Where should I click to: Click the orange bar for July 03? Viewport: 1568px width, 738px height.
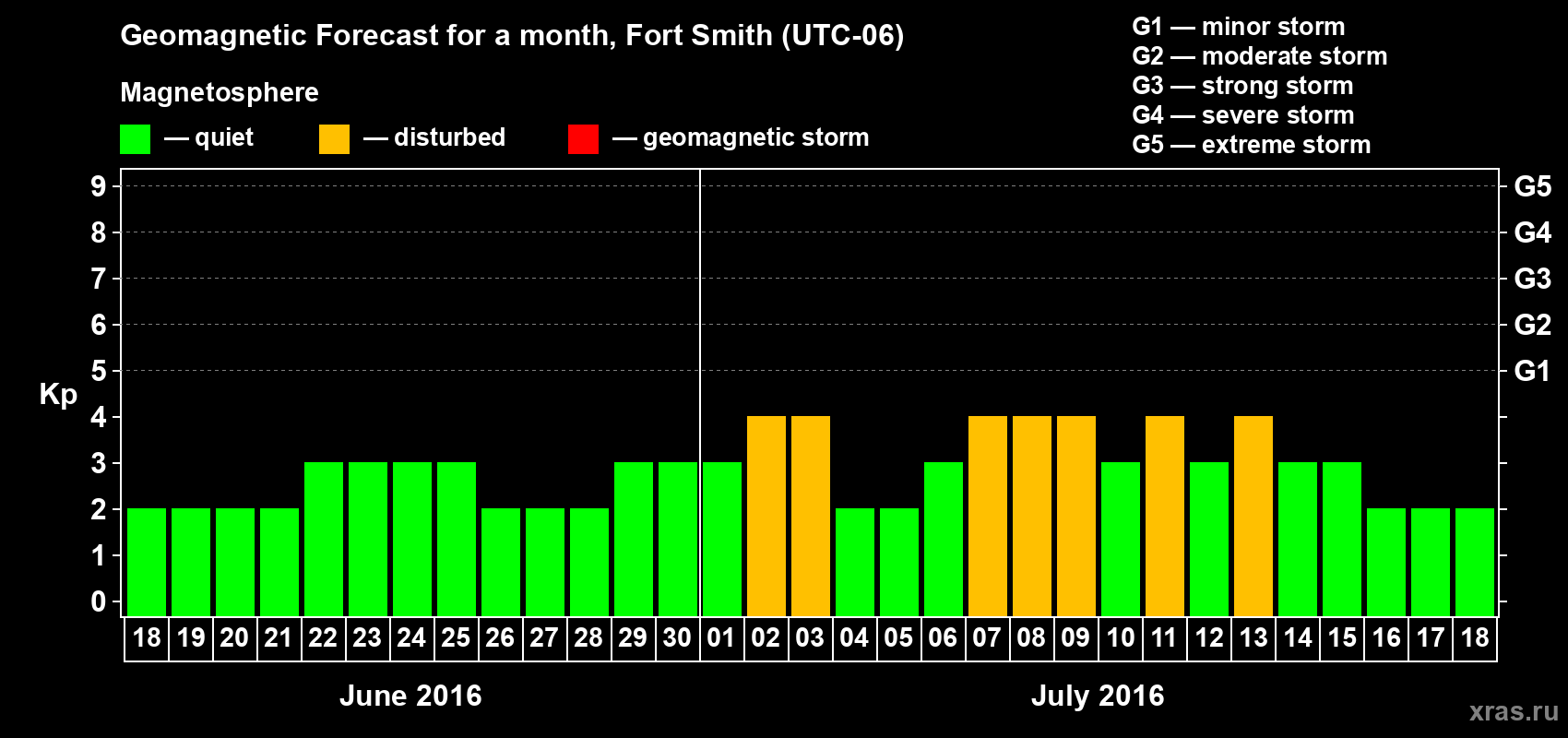(811, 516)
